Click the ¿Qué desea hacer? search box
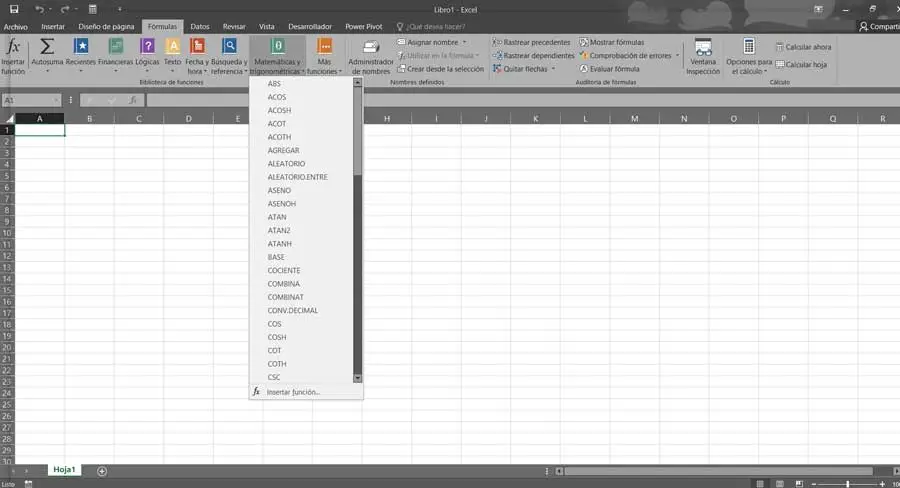Image resolution: width=900 pixels, height=488 pixels. tap(431, 26)
